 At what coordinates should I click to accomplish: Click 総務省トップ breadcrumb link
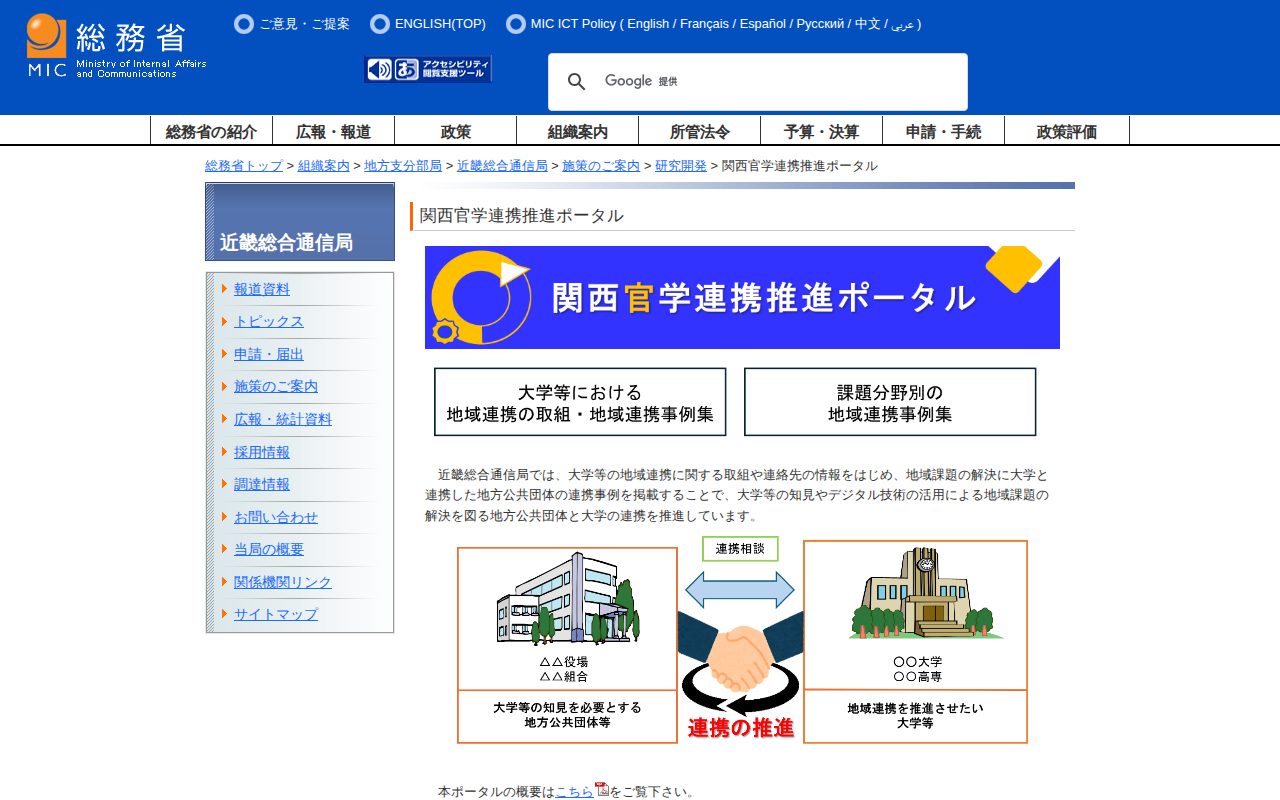click(x=244, y=166)
